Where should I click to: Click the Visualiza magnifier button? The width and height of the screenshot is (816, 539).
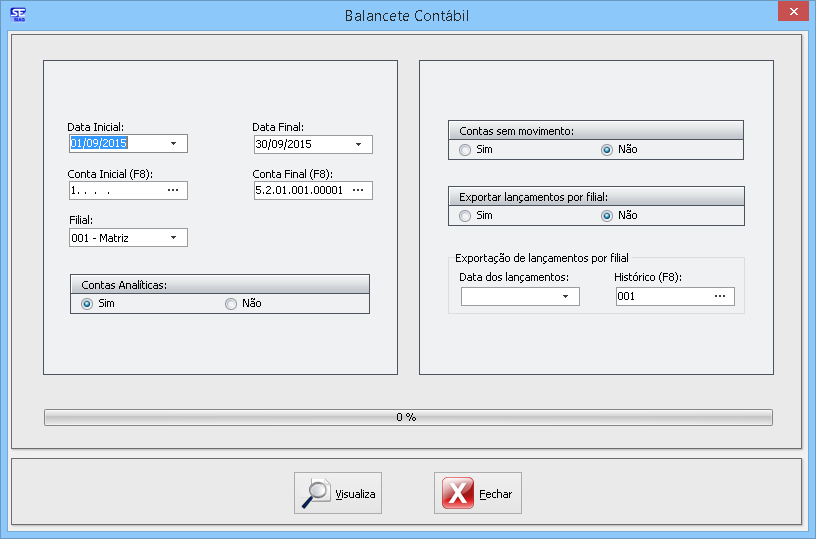pyautogui.click(x=338, y=494)
